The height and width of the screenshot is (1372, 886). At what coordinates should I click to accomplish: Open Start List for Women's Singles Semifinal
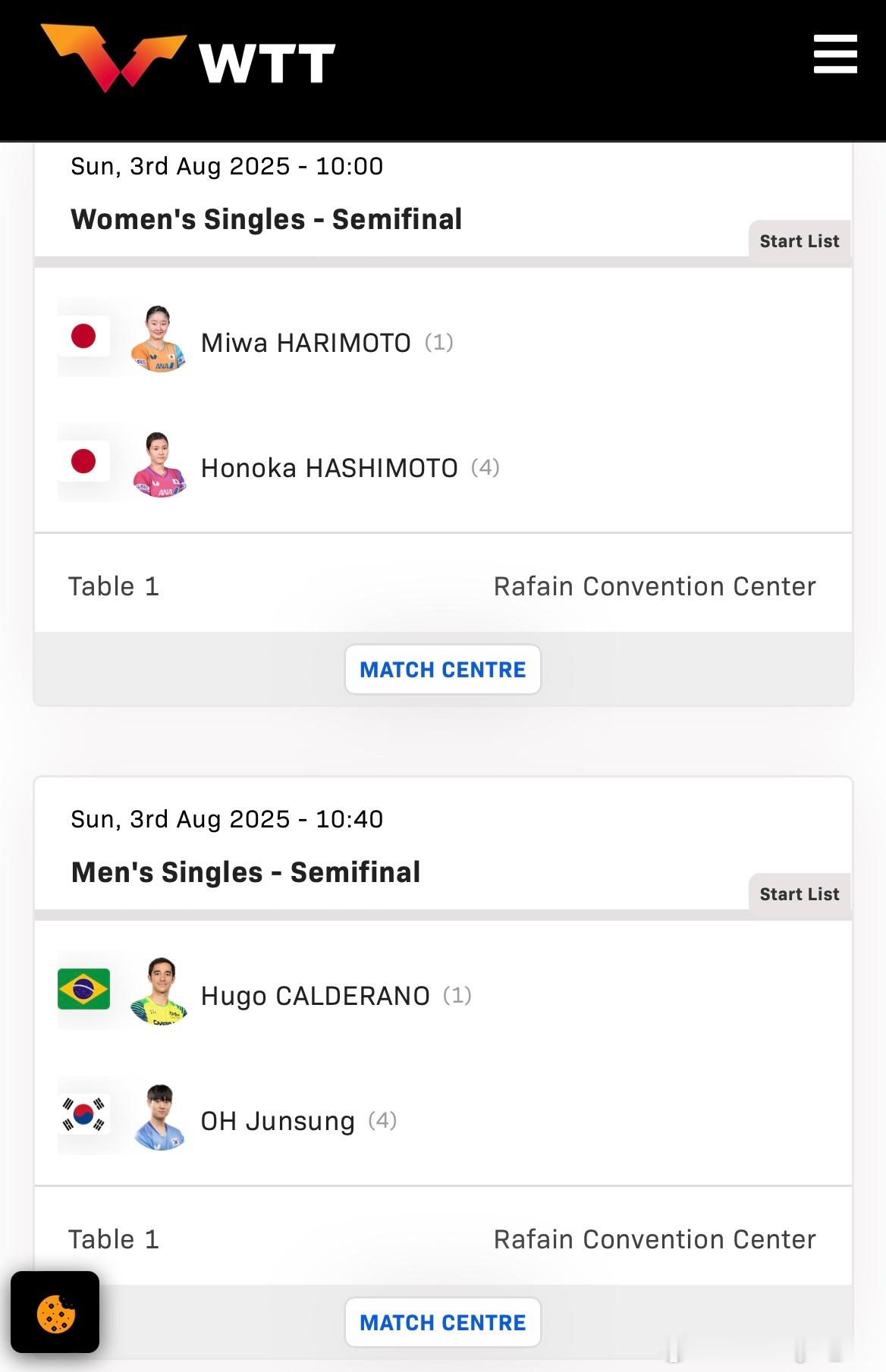tap(800, 241)
